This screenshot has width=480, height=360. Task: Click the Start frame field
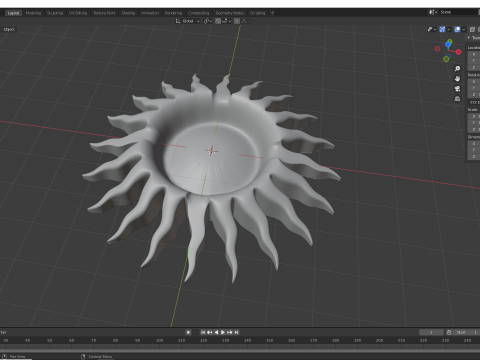(466, 332)
